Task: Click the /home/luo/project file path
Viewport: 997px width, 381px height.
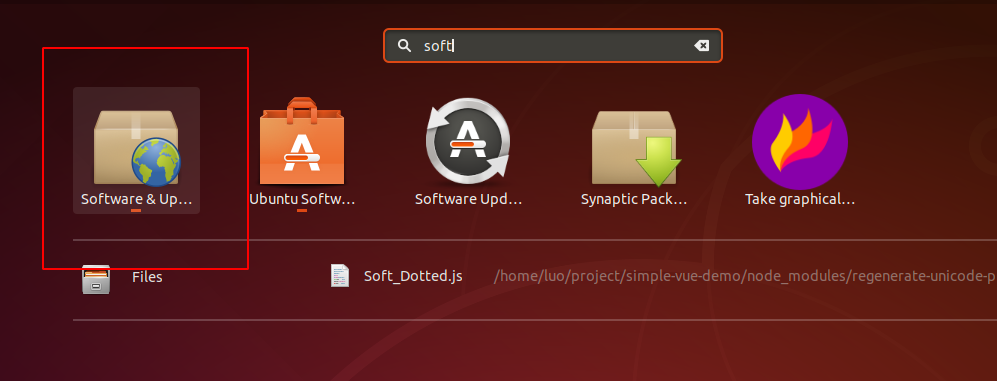Action: point(745,277)
